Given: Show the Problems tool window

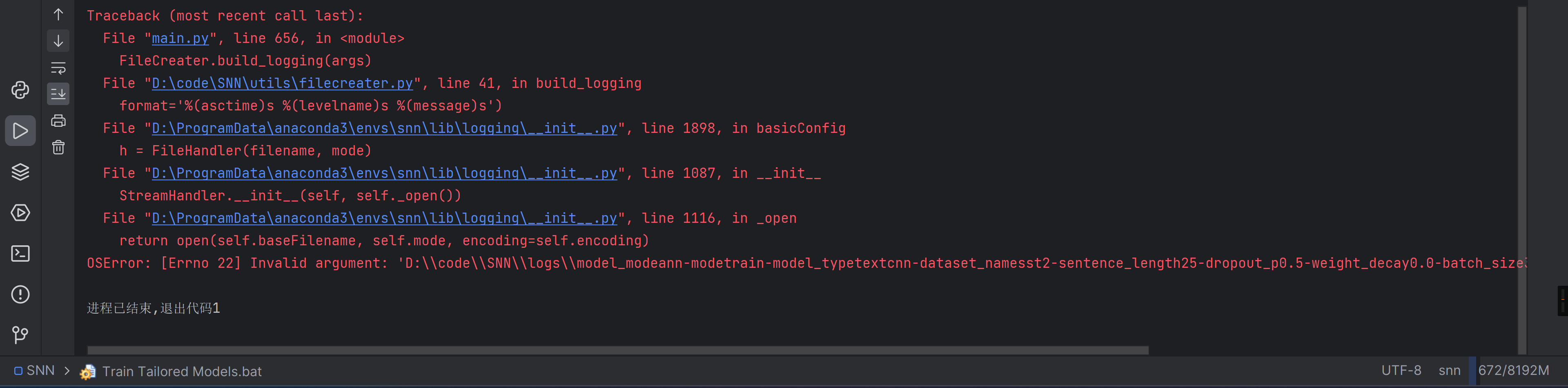Looking at the screenshot, I should [x=20, y=294].
